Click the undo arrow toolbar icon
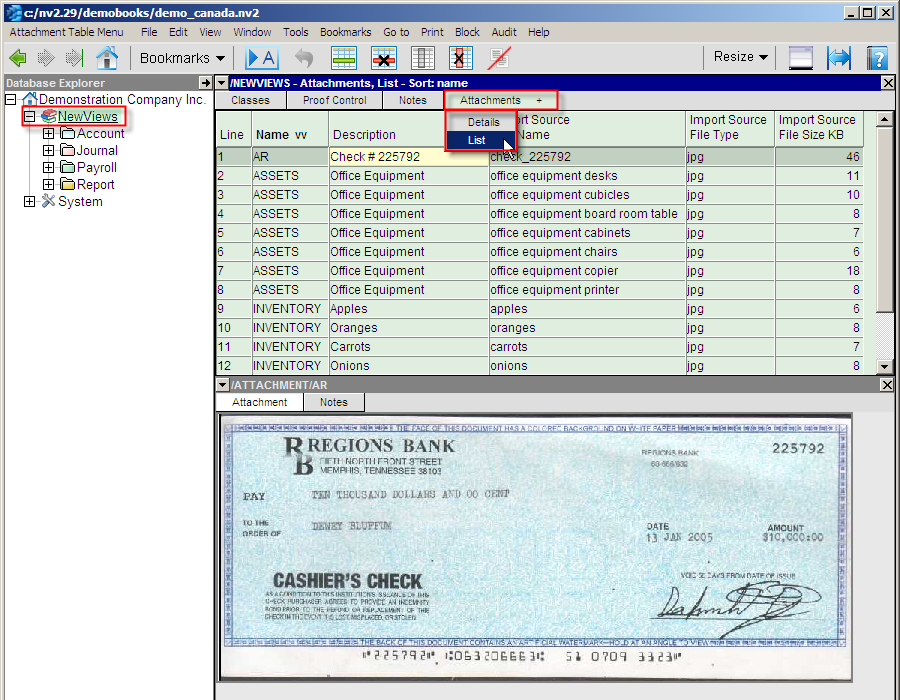This screenshot has height=700, width=900. (304, 58)
